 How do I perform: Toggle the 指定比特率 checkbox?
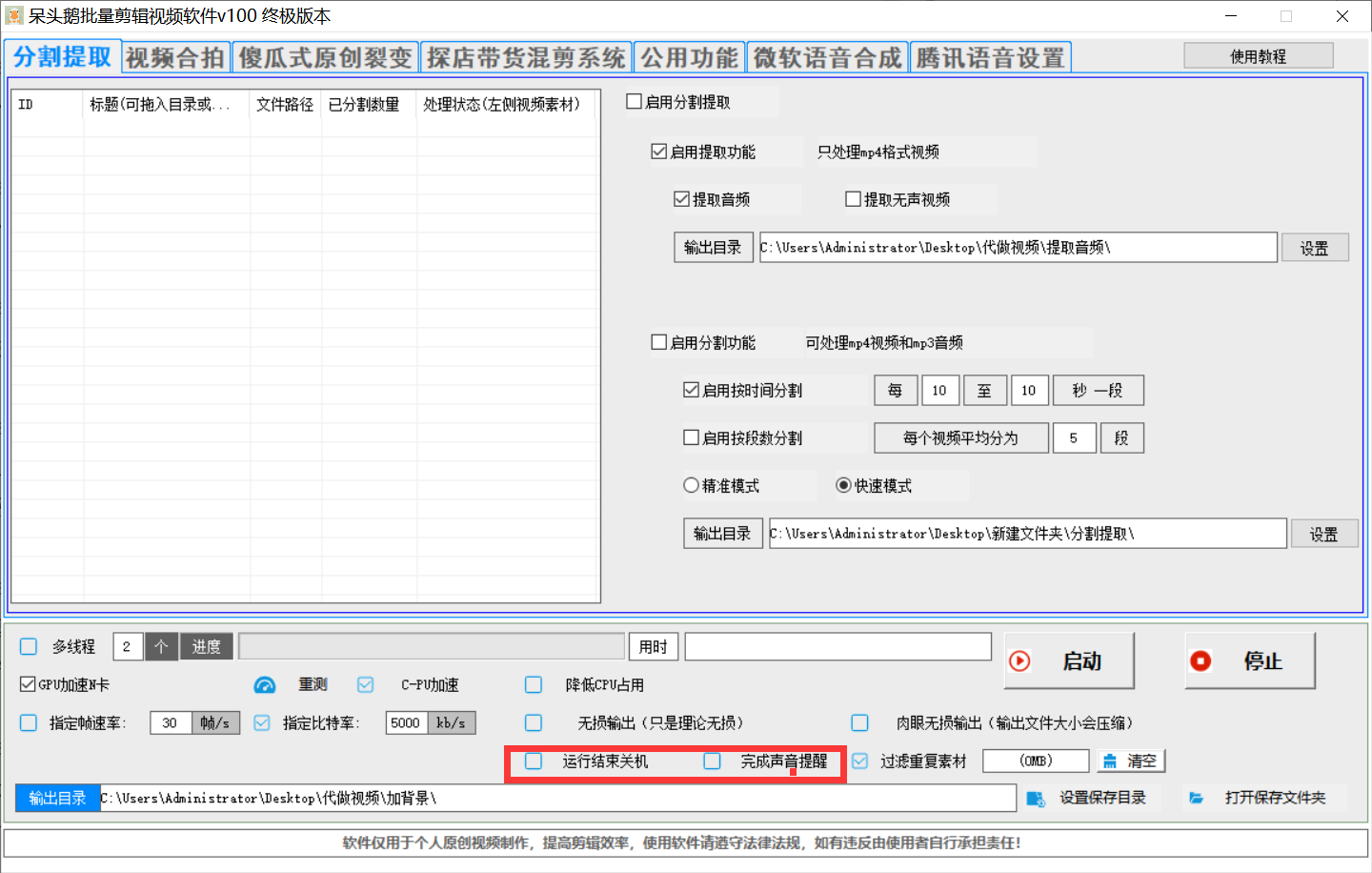[262, 723]
